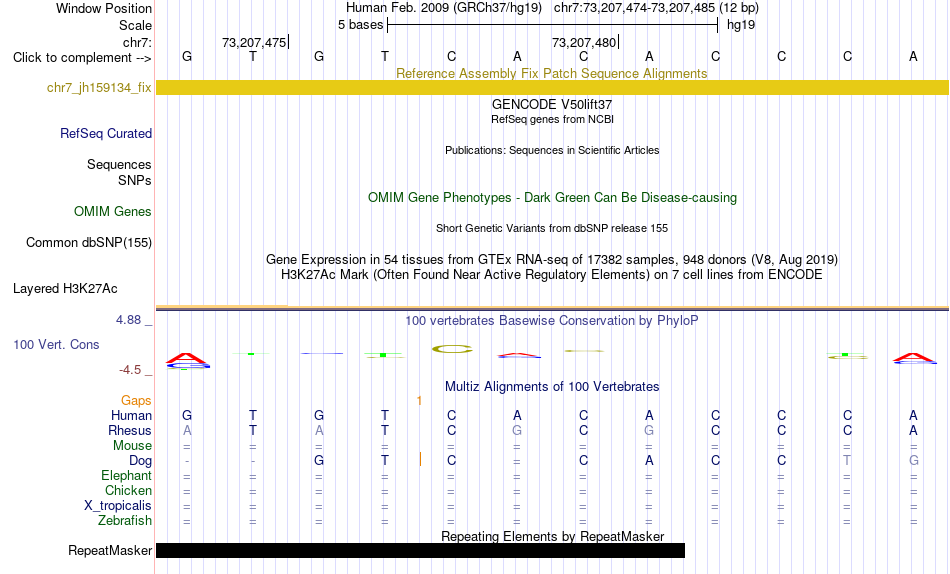Open the GENCODE V50lift37 track title
Screen dimensions: 950x574
coord(552,104)
